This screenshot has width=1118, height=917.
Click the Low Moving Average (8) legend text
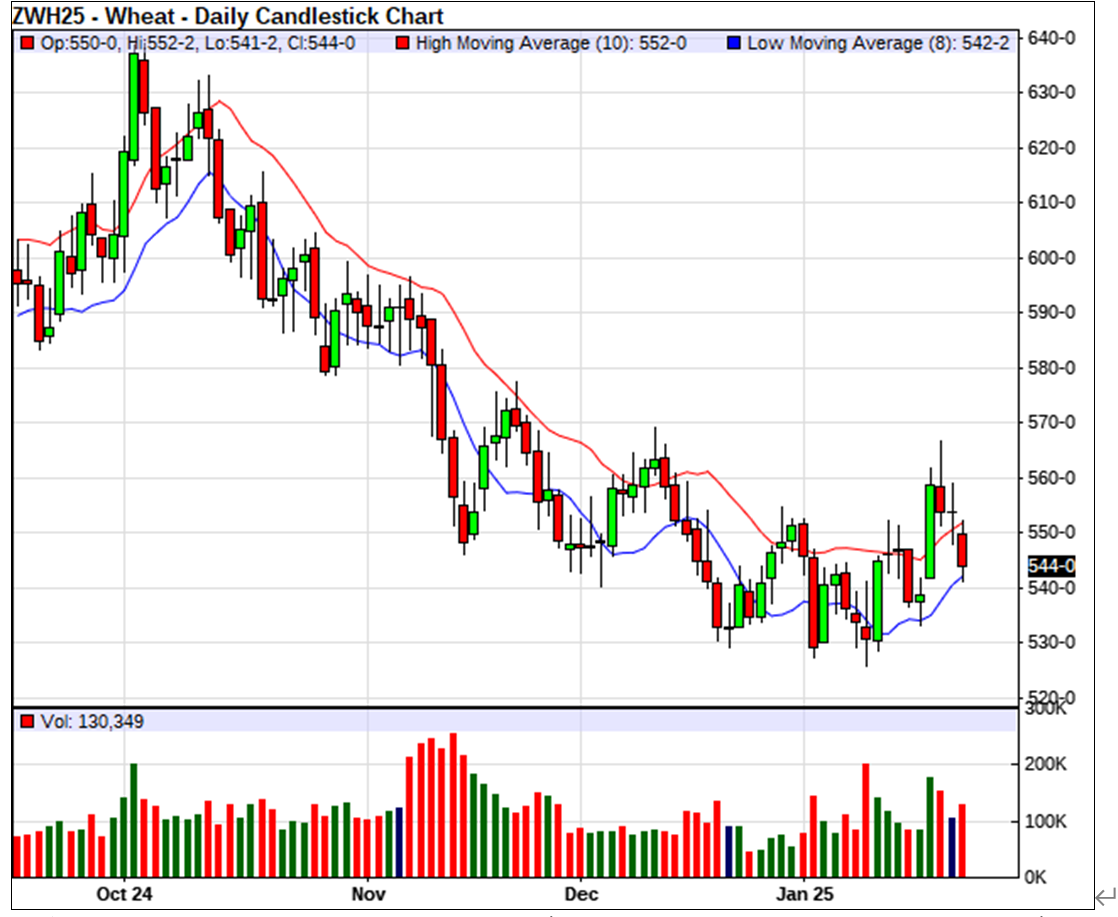878,43
